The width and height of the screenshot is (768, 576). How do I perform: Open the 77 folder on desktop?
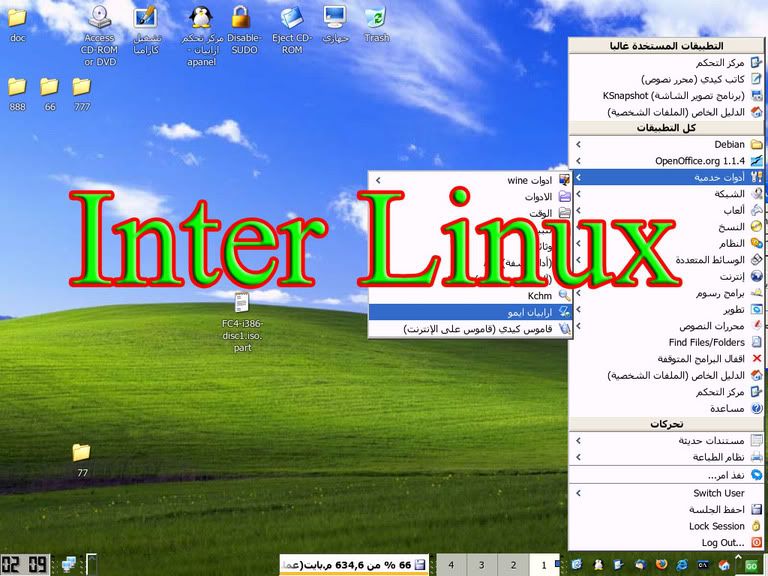click(x=82, y=460)
